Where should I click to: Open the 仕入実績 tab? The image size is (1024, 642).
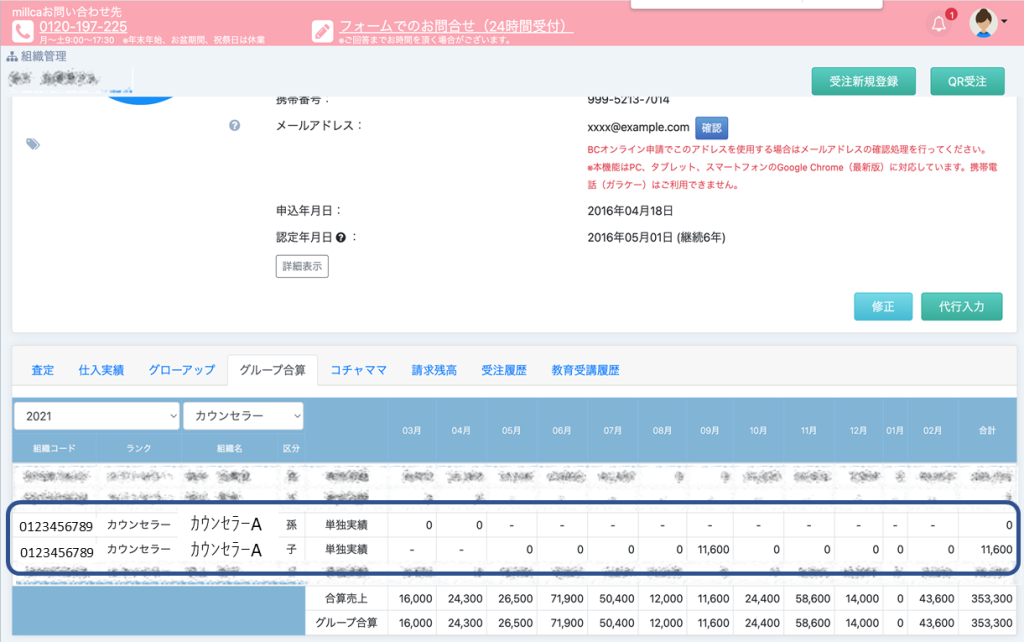point(101,370)
